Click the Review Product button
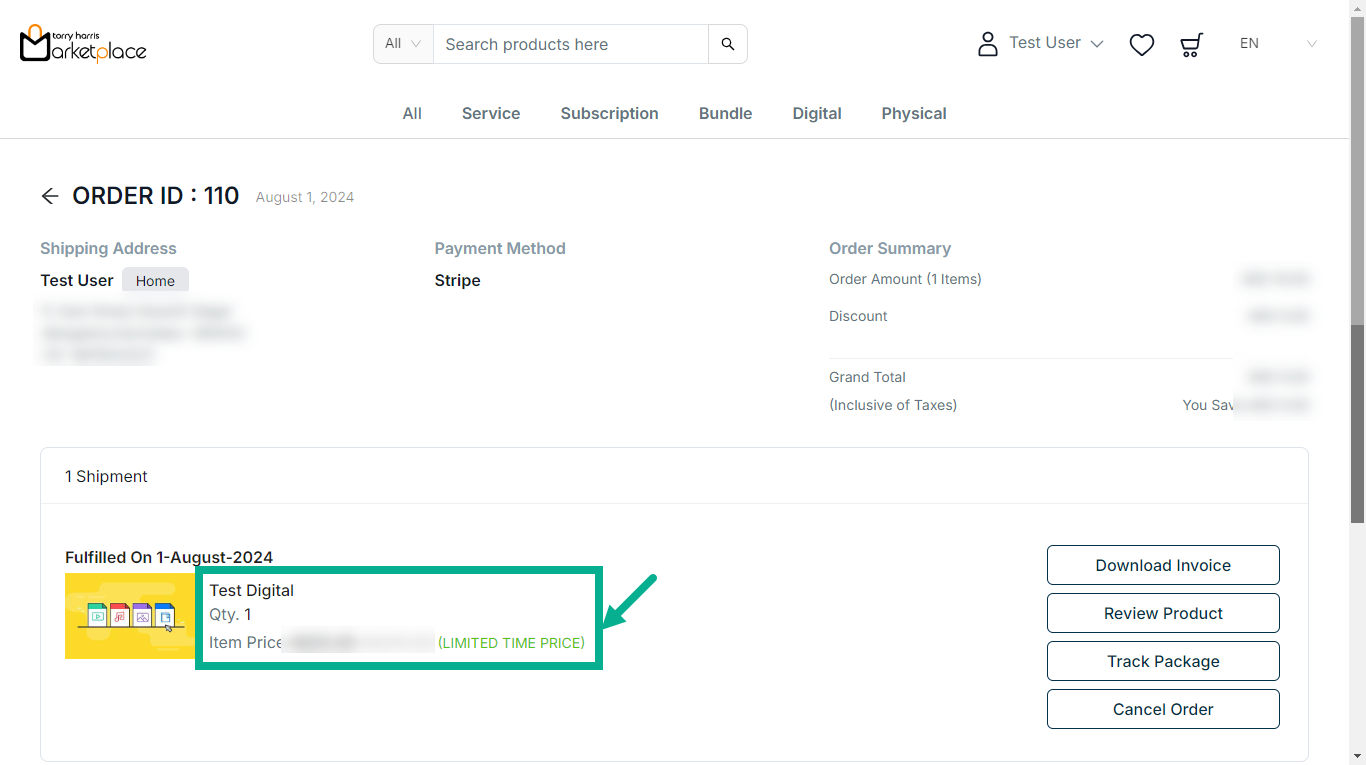Viewport: 1366px width, 765px height. coord(1162,613)
